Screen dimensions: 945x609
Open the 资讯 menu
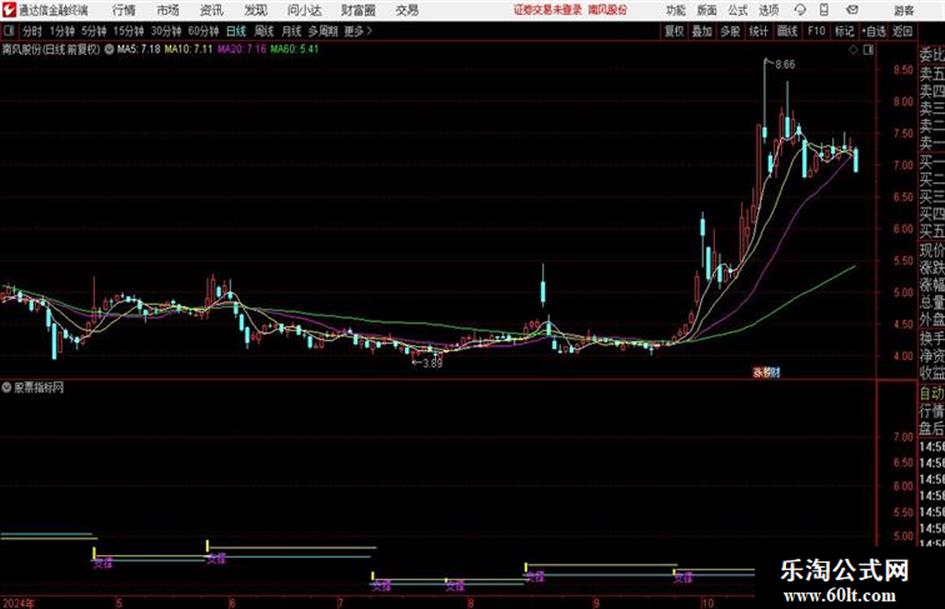[212, 10]
